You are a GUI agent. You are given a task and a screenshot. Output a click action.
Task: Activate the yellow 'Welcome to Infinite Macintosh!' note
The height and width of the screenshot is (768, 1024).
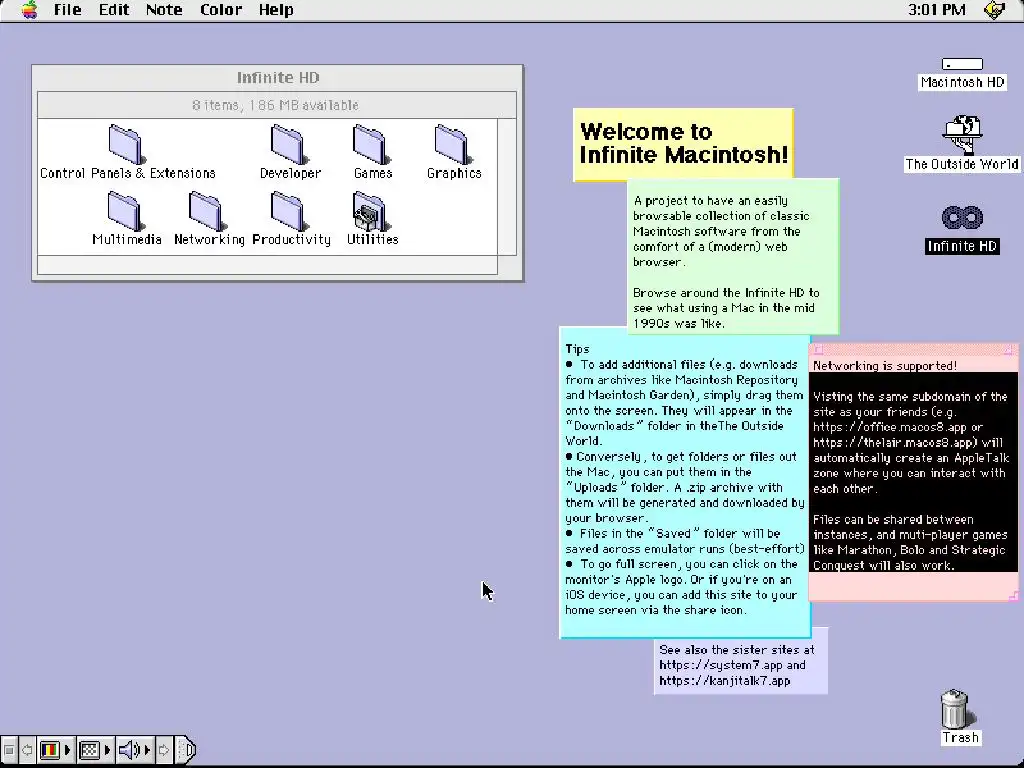tap(683, 144)
